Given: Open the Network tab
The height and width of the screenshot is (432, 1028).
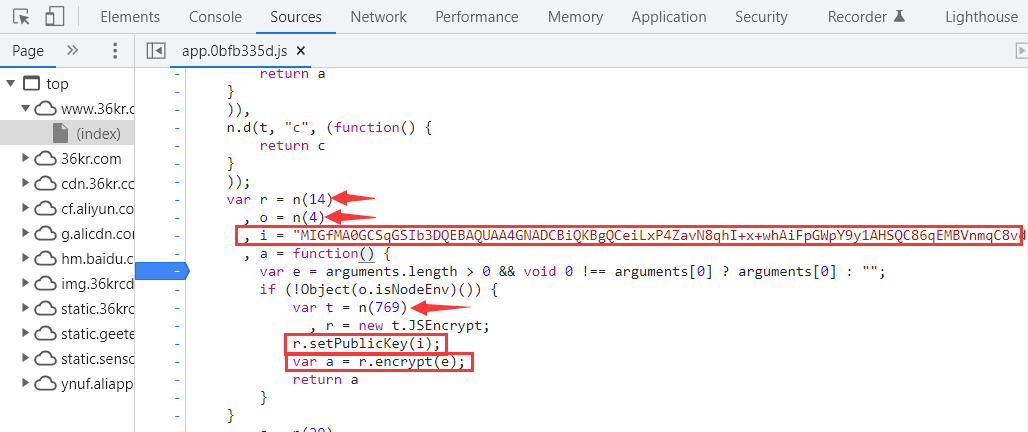Looking at the screenshot, I should pos(378,17).
